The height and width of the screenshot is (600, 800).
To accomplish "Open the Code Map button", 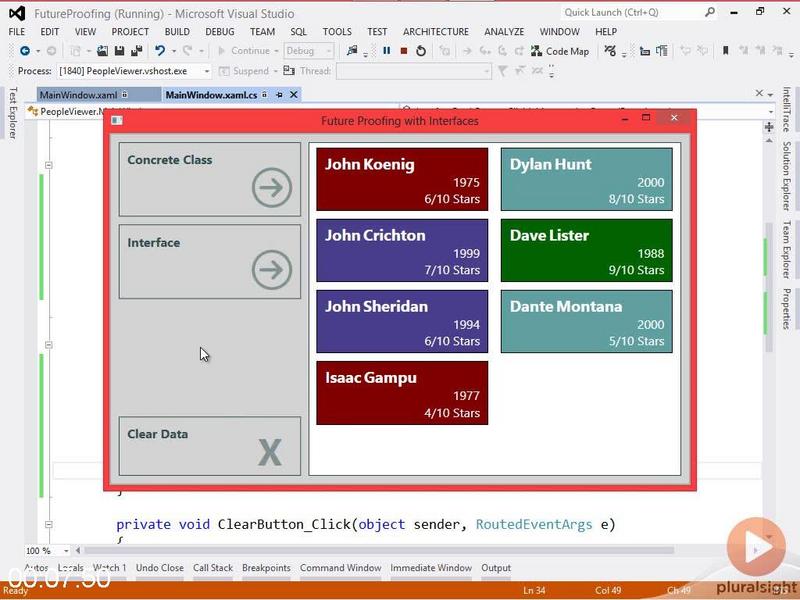I will [x=560, y=51].
